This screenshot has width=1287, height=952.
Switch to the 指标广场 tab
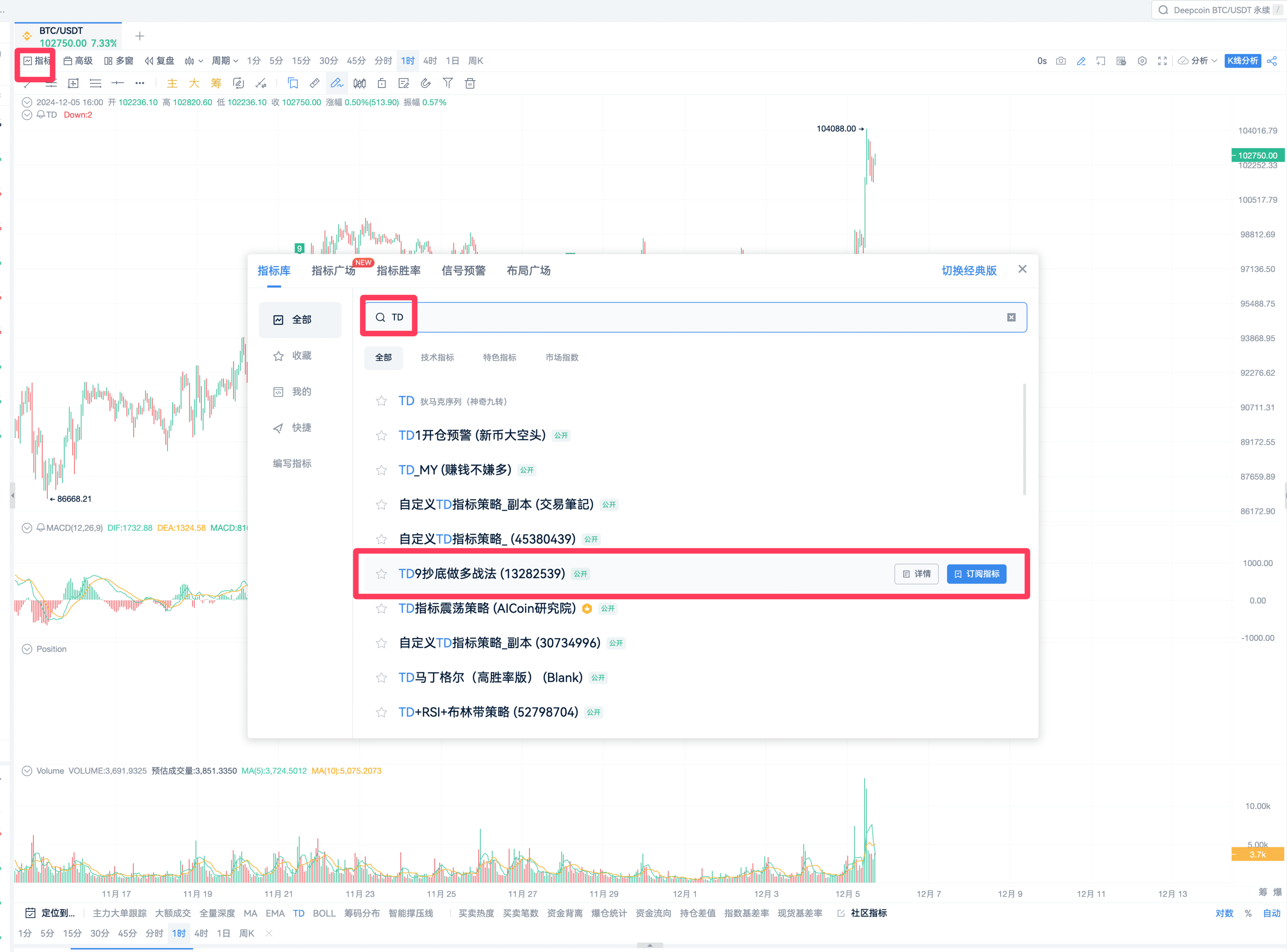coord(333,271)
